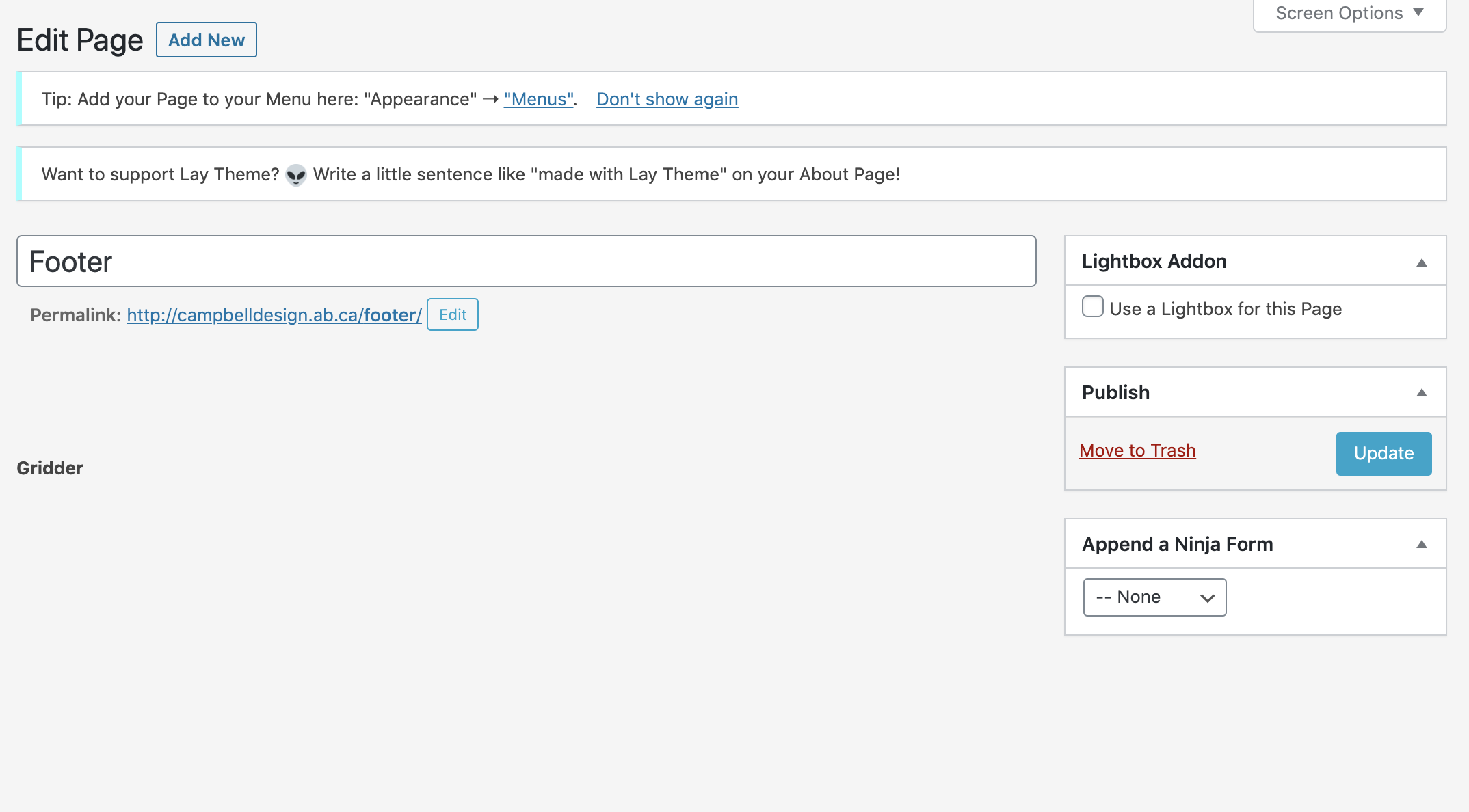The height and width of the screenshot is (812, 1469).
Task: Click Don't show again link
Action: point(667,99)
